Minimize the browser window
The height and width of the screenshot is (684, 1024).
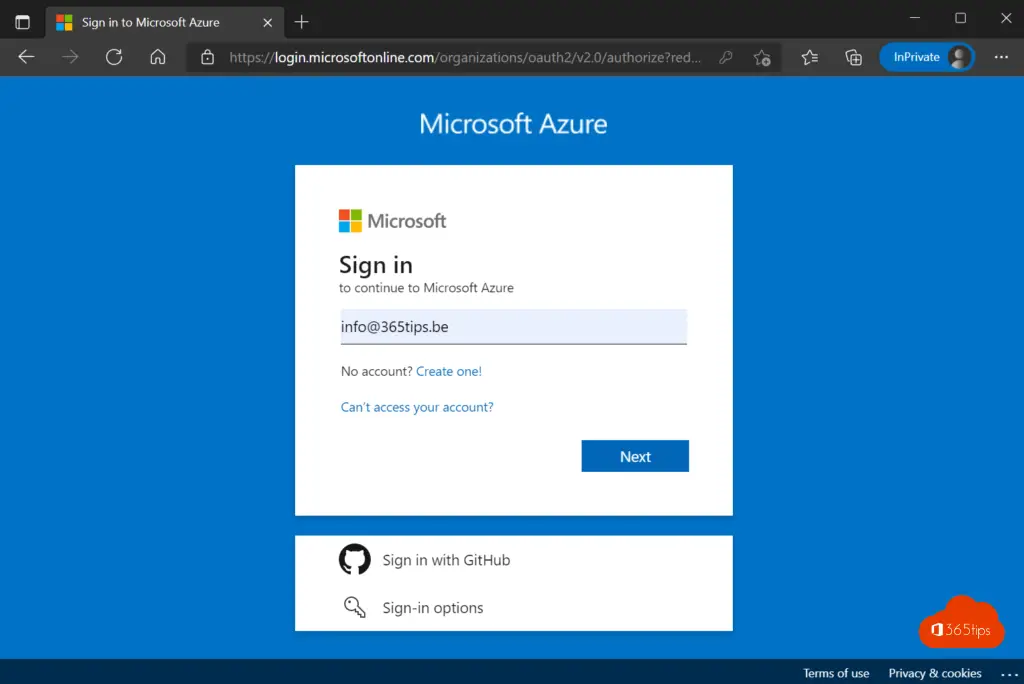(x=915, y=18)
